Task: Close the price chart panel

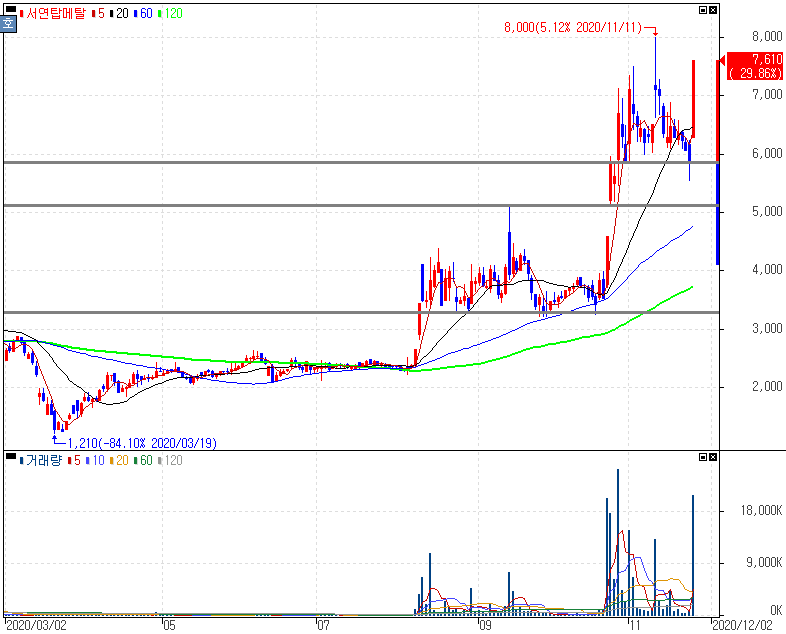Action: [713, 10]
